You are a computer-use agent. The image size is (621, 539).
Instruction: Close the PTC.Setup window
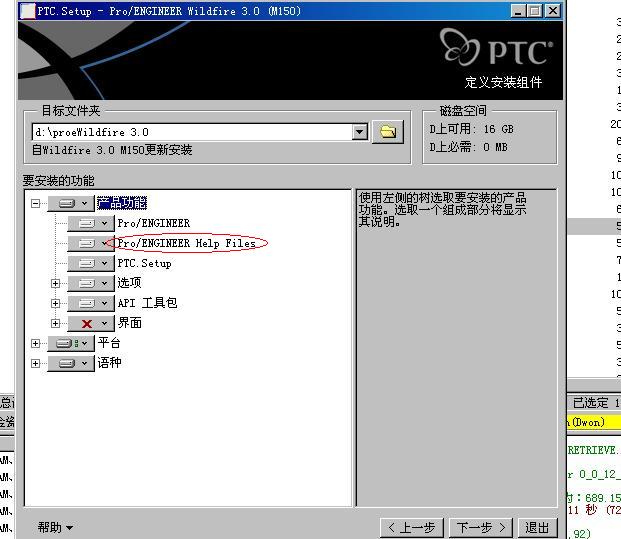pyautogui.click(x=553, y=11)
